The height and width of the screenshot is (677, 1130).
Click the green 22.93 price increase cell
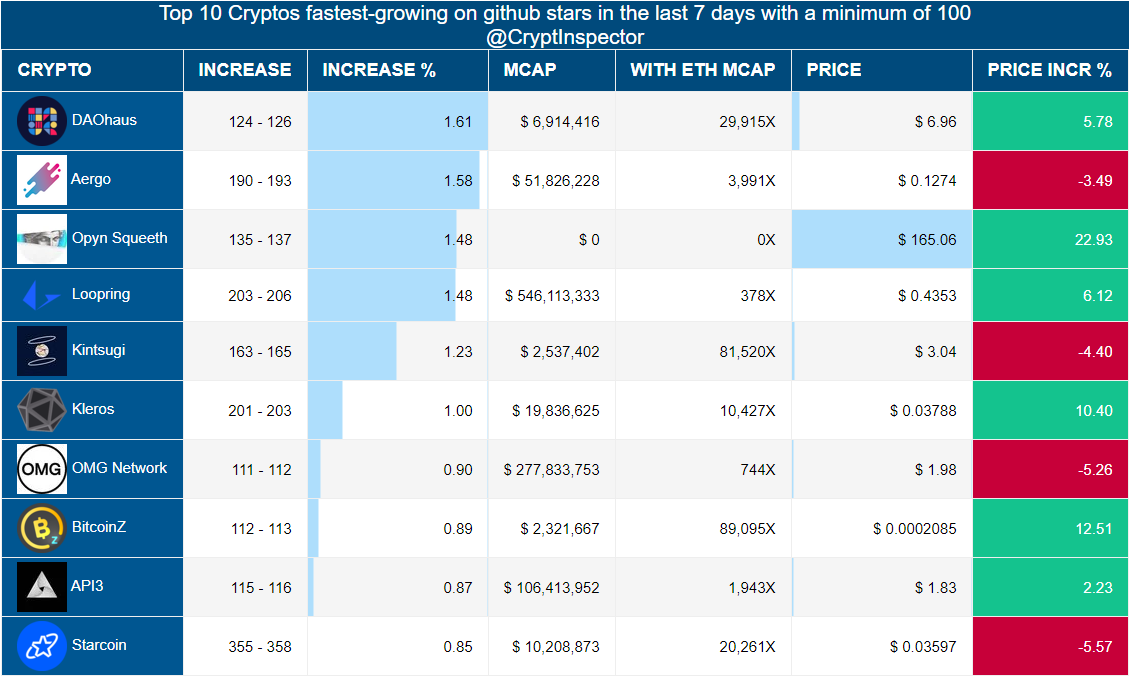coord(1050,239)
